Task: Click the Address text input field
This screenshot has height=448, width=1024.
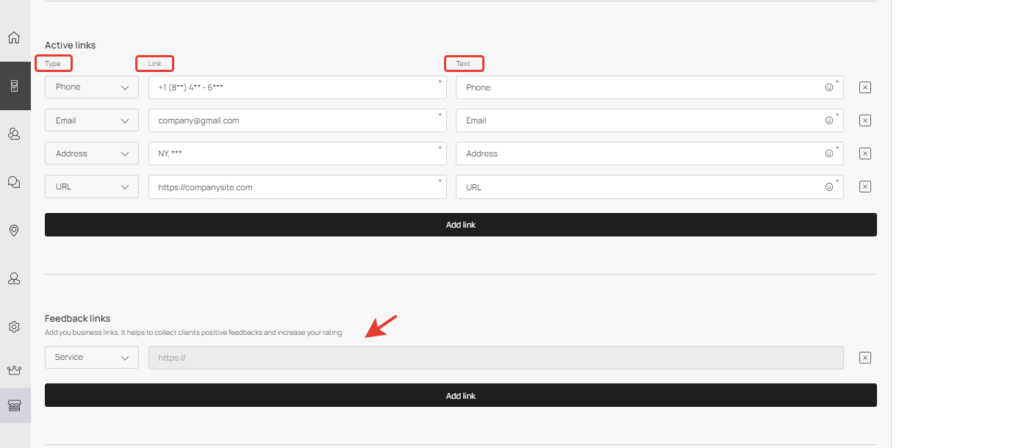Action: [649, 153]
